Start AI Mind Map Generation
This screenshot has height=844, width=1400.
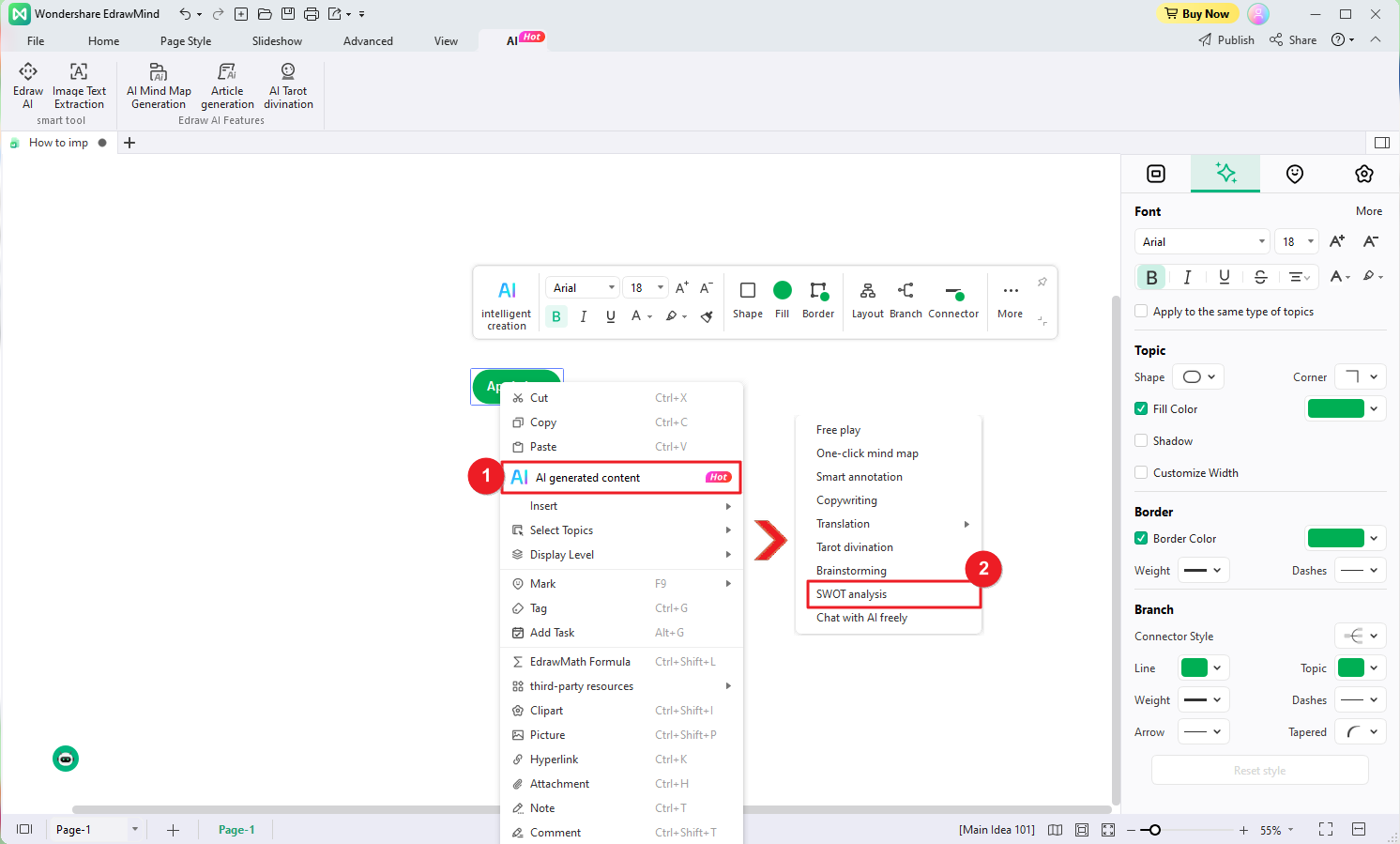pos(159,86)
